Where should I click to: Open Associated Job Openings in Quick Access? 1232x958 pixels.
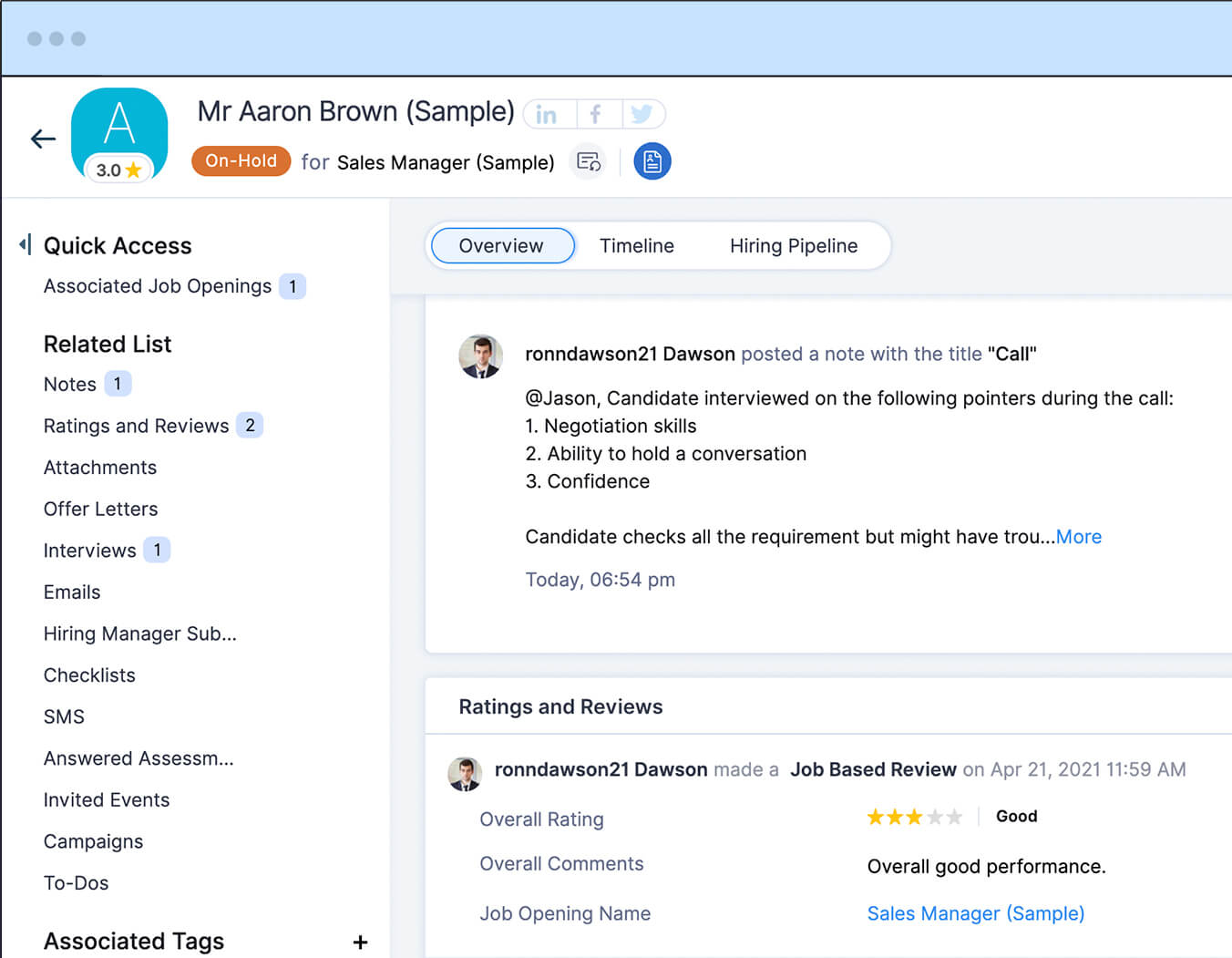click(x=158, y=286)
